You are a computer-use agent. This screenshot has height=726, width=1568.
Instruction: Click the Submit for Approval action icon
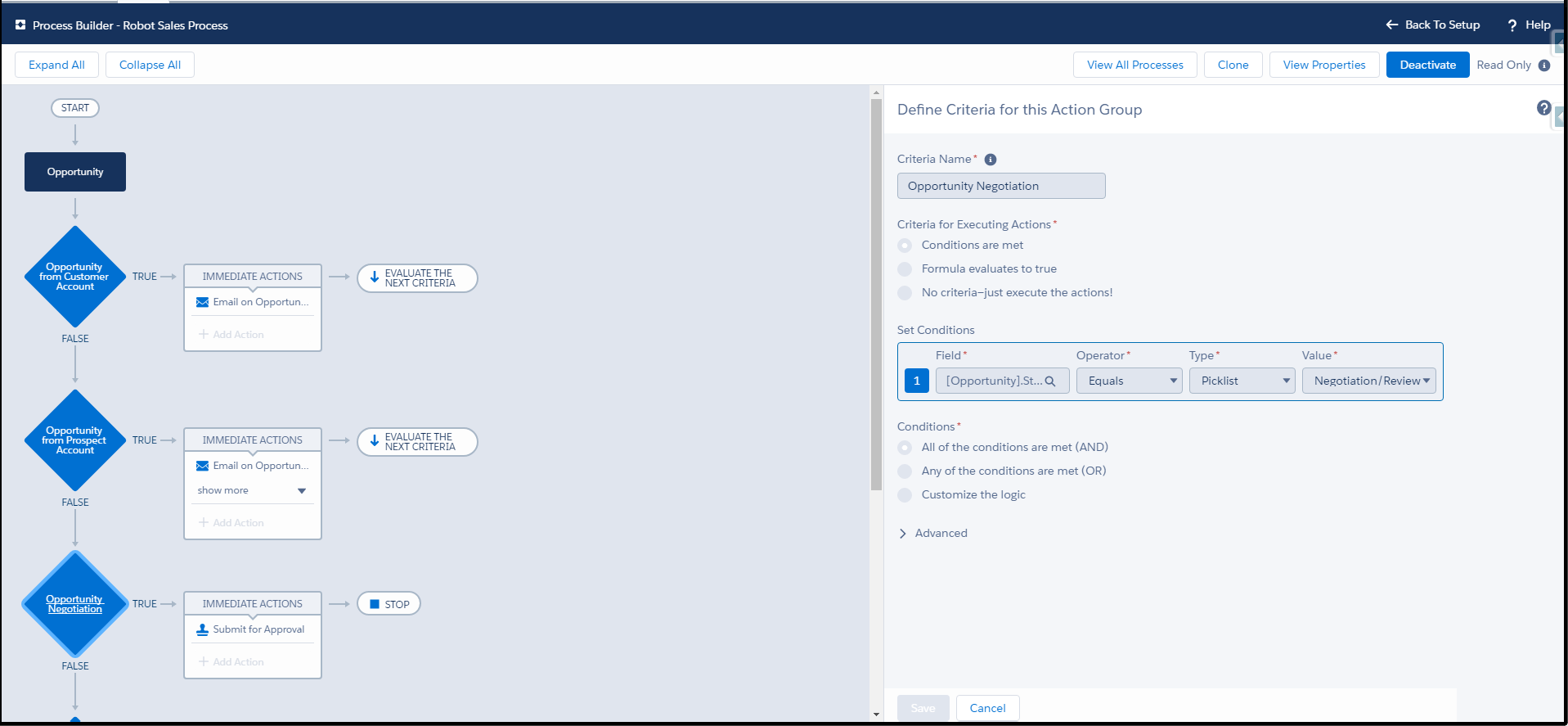(x=202, y=629)
